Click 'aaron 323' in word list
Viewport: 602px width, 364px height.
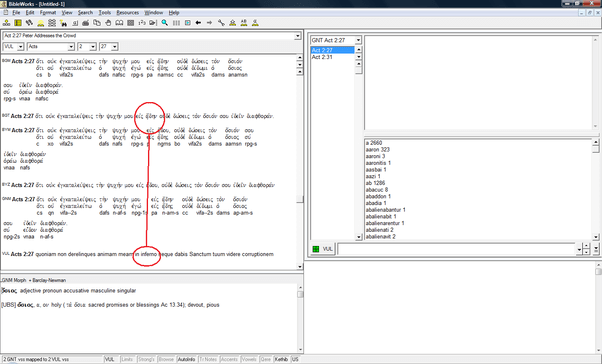tap(377, 149)
